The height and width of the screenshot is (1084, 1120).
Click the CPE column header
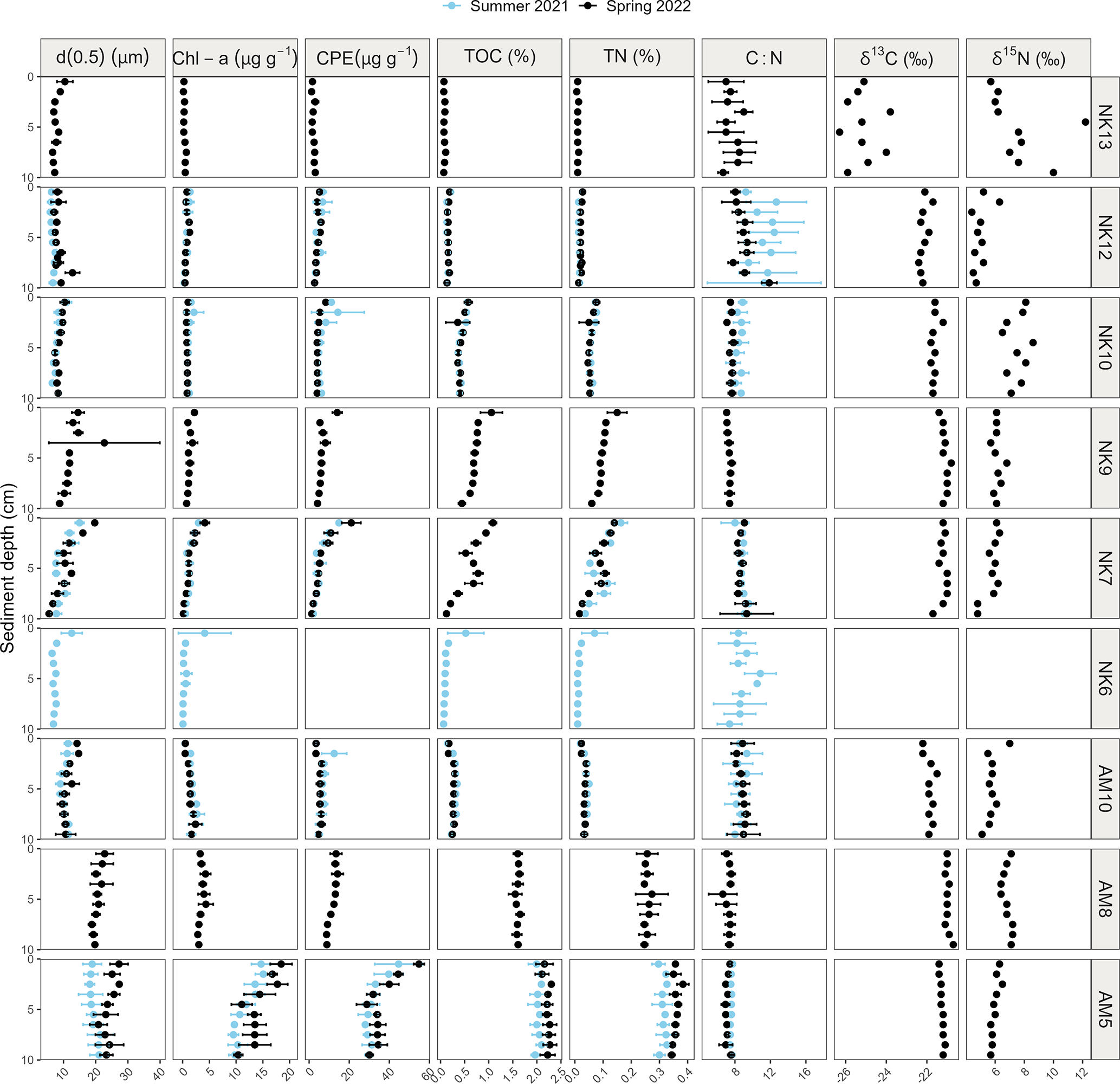(367, 57)
